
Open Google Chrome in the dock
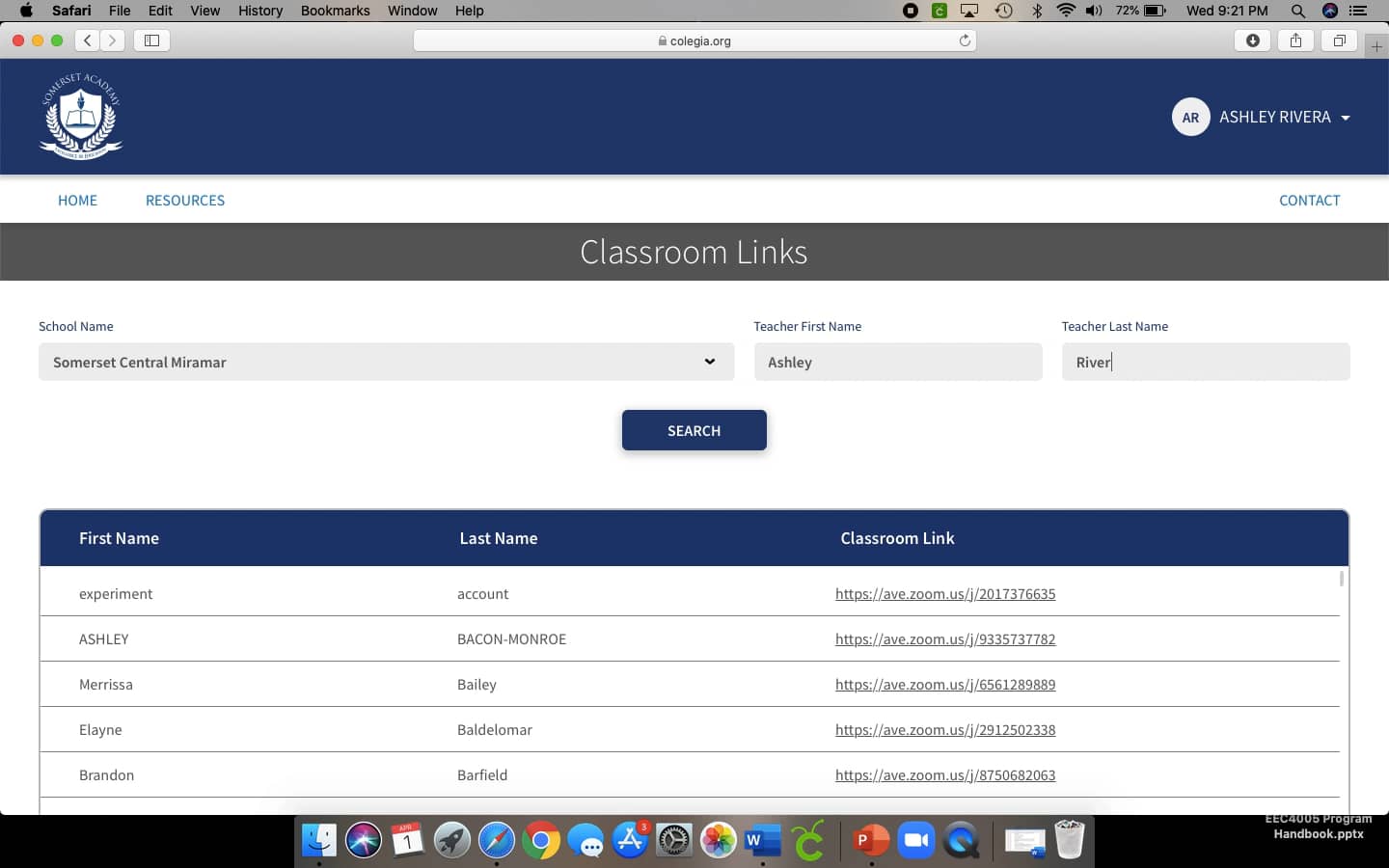click(541, 840)
